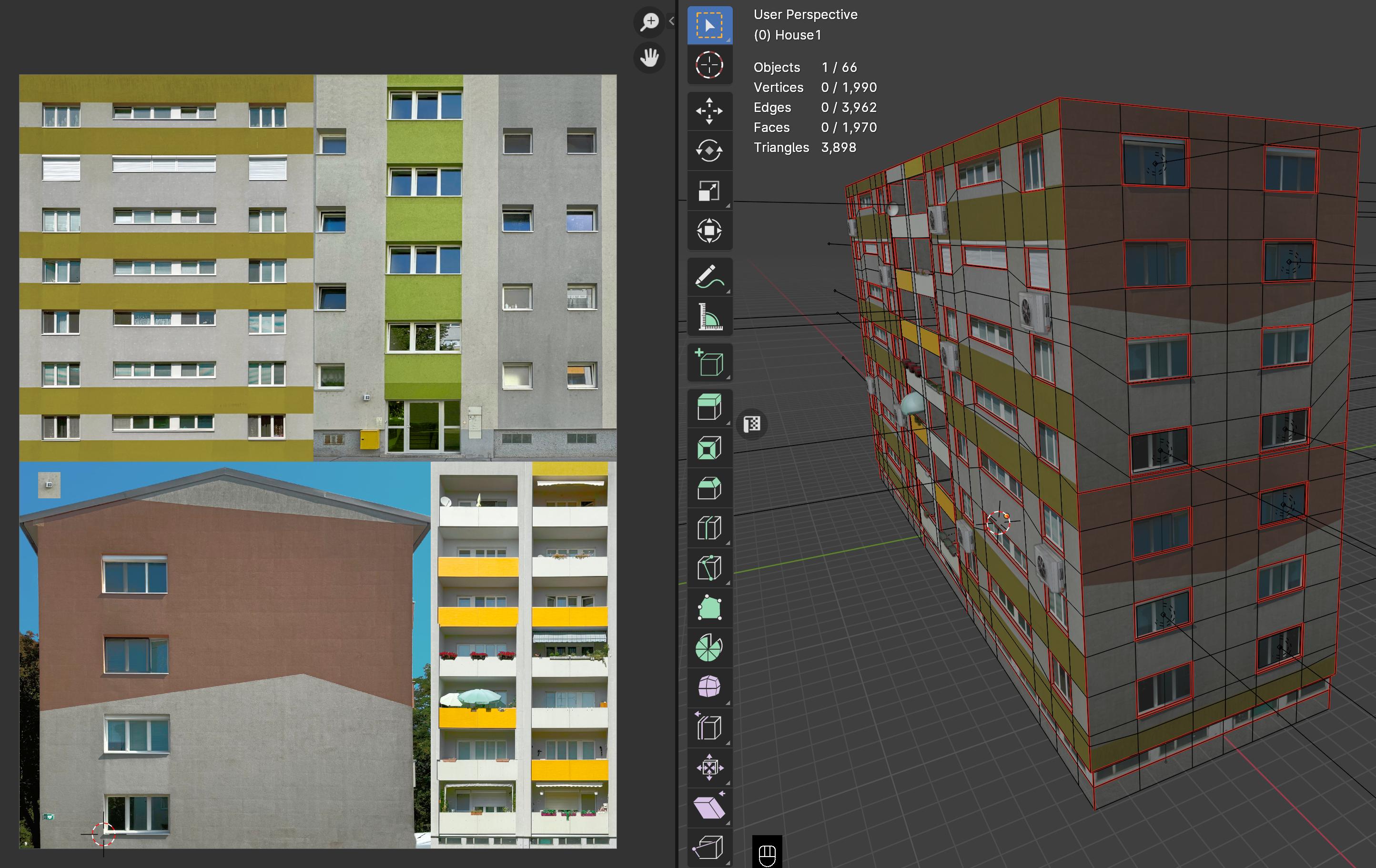Expand UV editor sidebar via small chevron
The width and height of the screenshot is (1376, 868).
671,21
